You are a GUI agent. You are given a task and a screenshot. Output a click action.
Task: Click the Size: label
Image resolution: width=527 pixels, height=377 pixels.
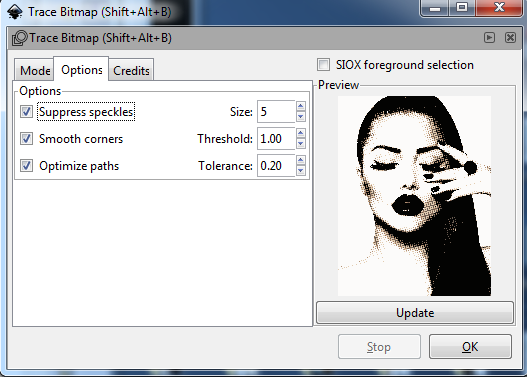click(x=241, y=112)
